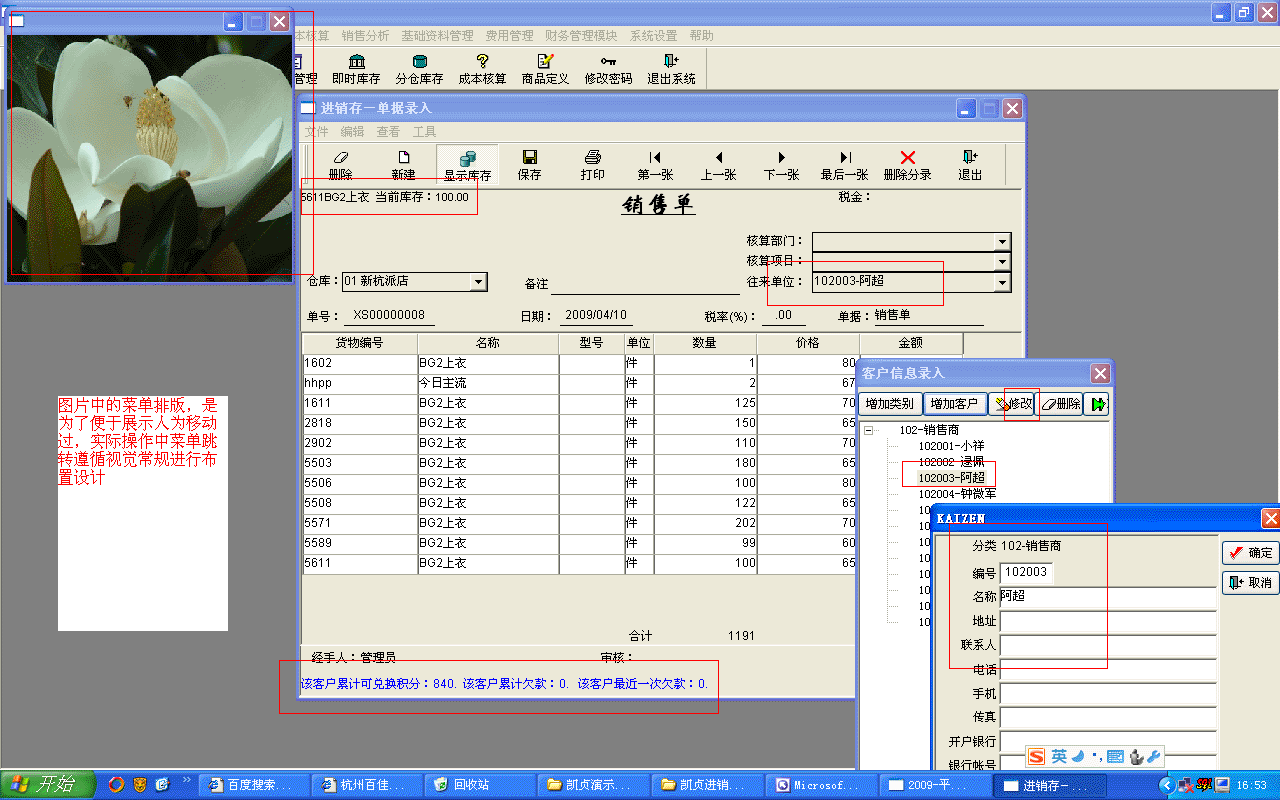Create a new voucher with 新建
Viewport: 1280px width, 800px height.
click(403, 165)
